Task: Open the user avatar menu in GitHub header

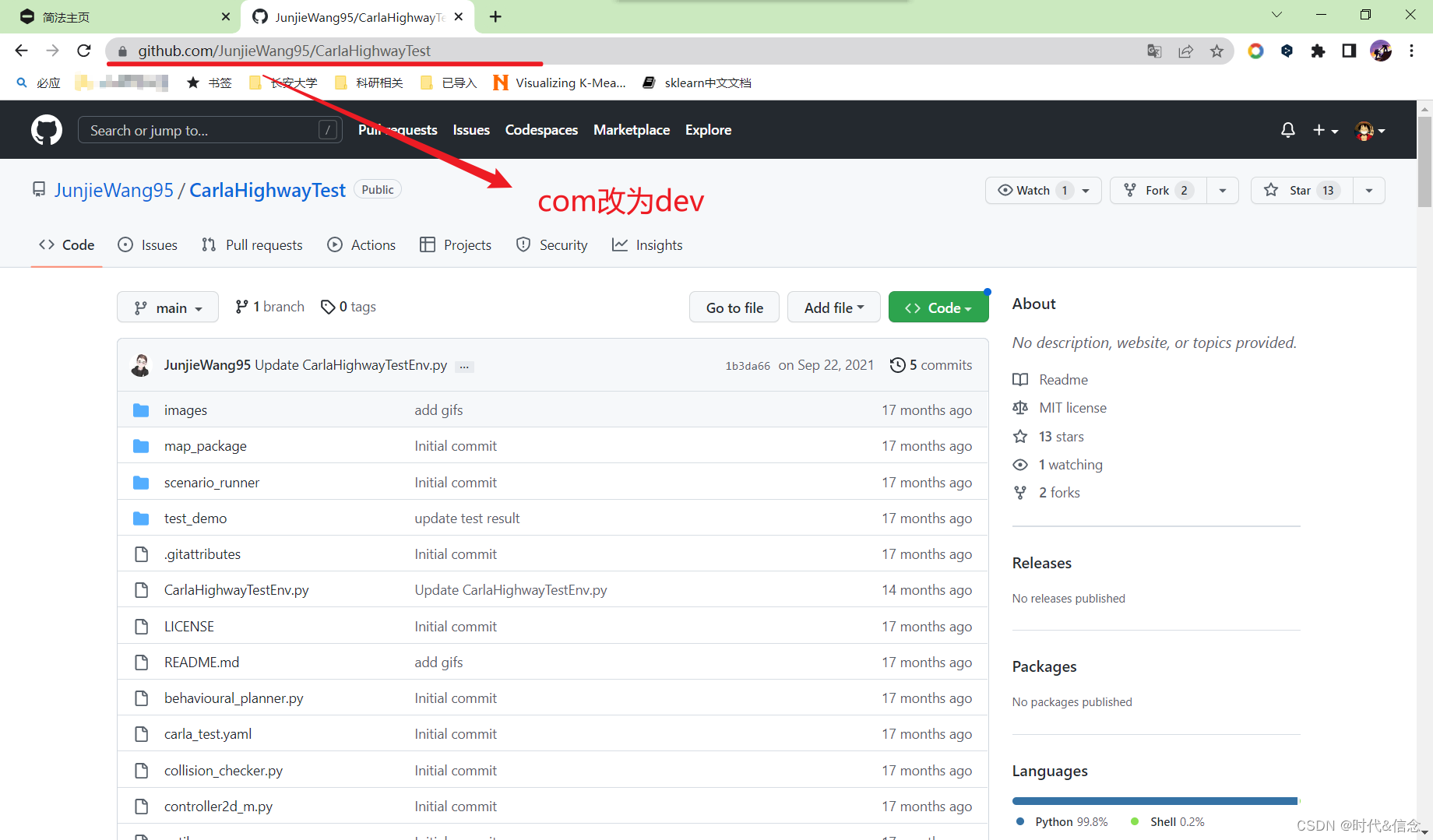Action: pyautogui.click(x=1370, y=130)
